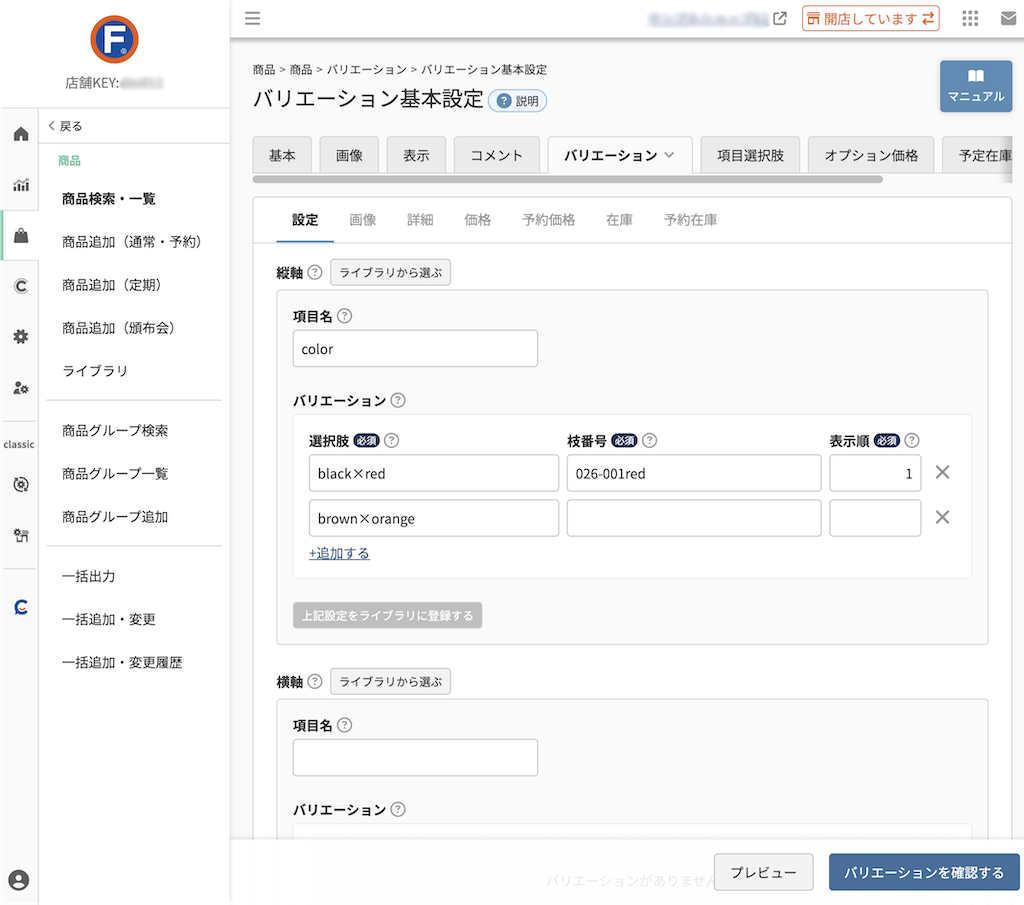
Task: Switch to 予約在庫 sub-tab
Action: 690,220
